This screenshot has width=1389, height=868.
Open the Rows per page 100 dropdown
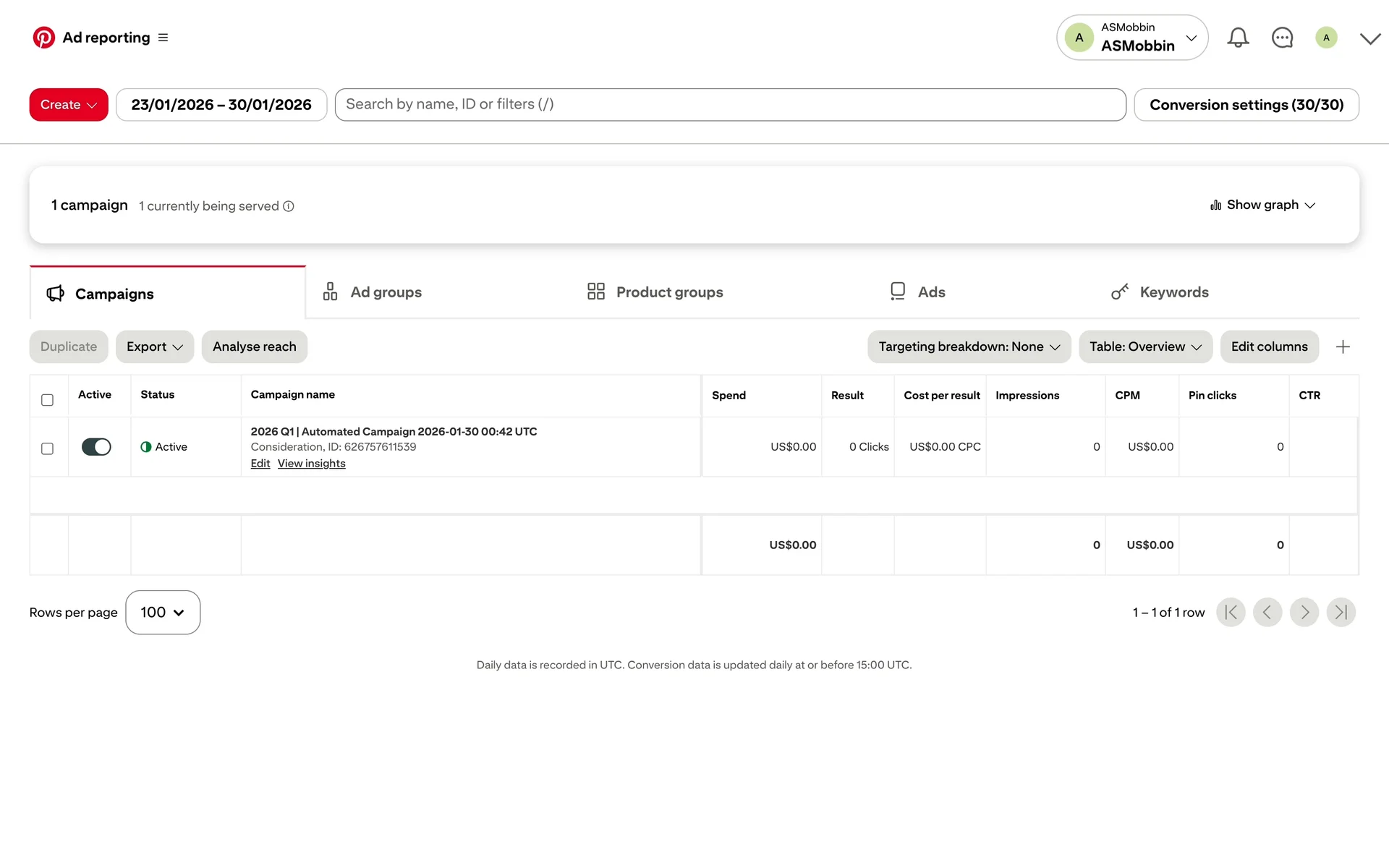(x=163, y=613)
